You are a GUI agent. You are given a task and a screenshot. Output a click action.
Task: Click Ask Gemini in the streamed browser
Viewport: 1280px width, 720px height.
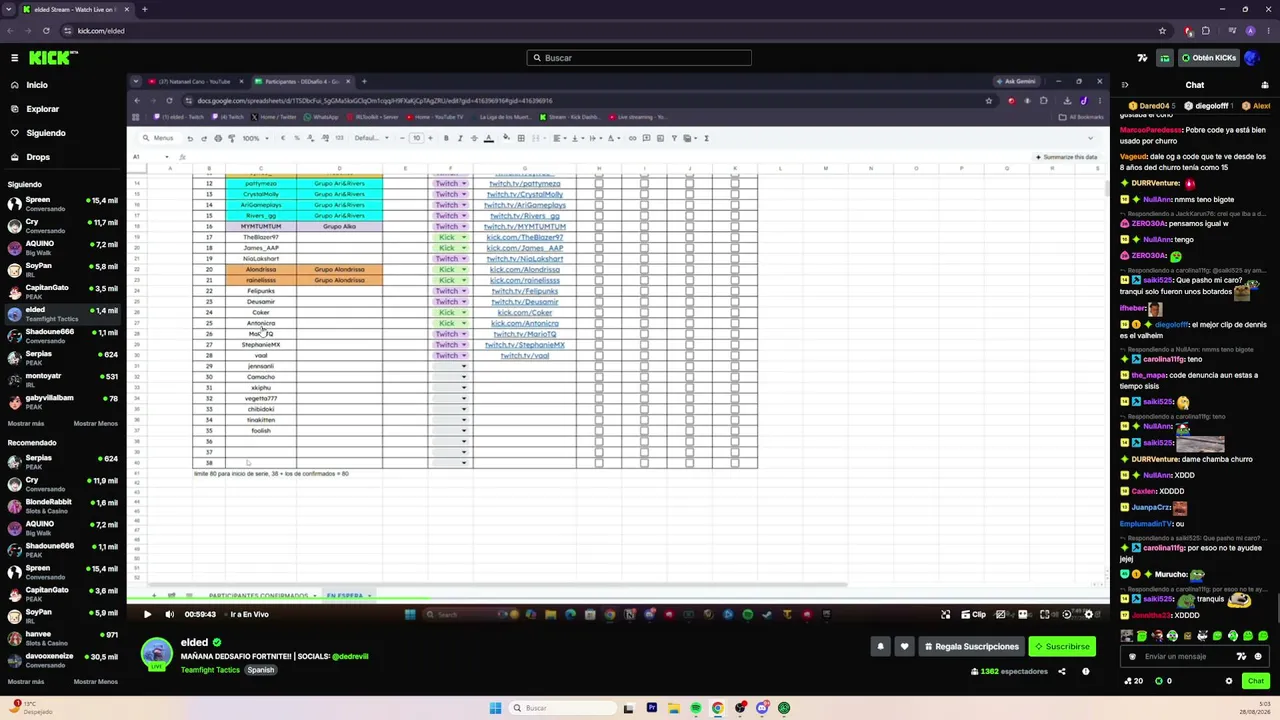pyautogui.click(x=1018, y=81)
